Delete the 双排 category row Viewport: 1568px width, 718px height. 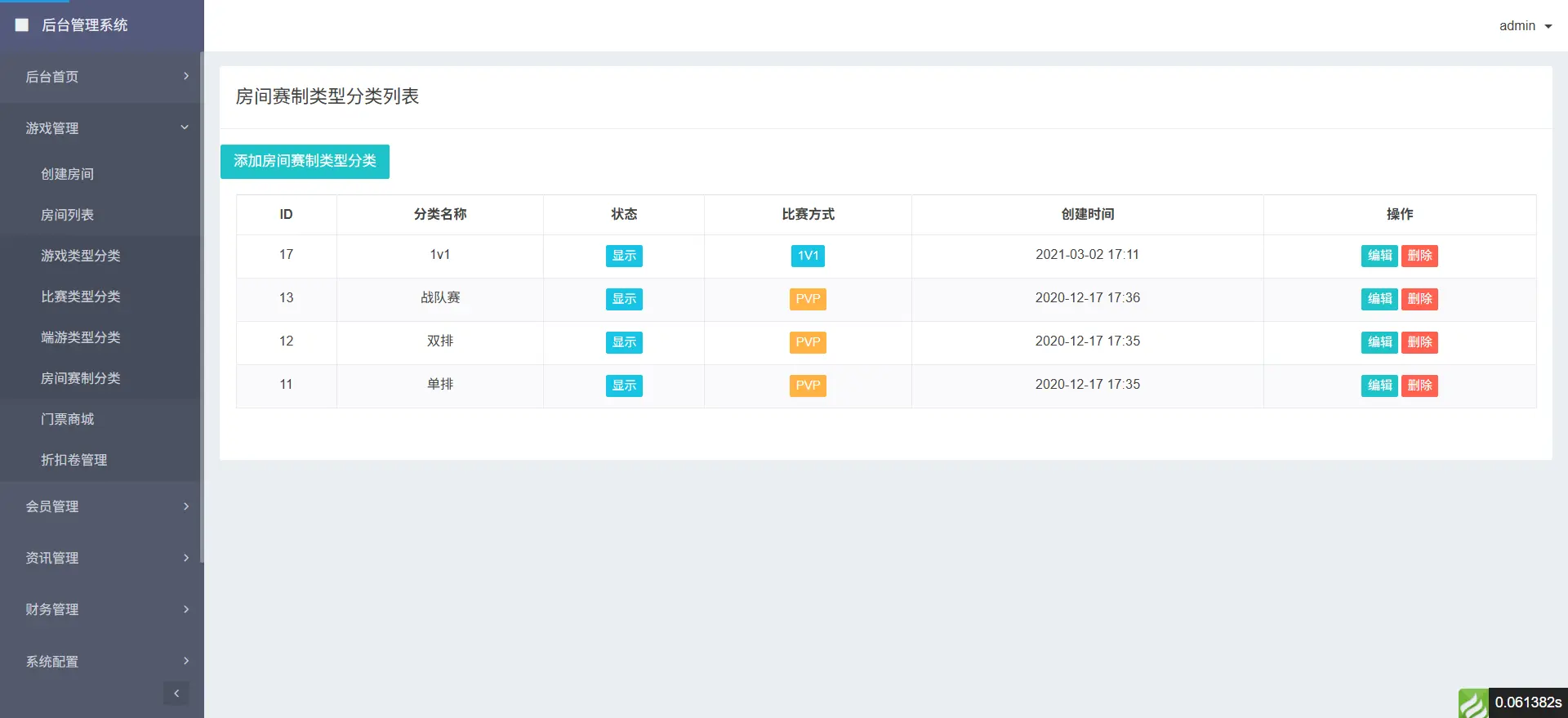1419,342
